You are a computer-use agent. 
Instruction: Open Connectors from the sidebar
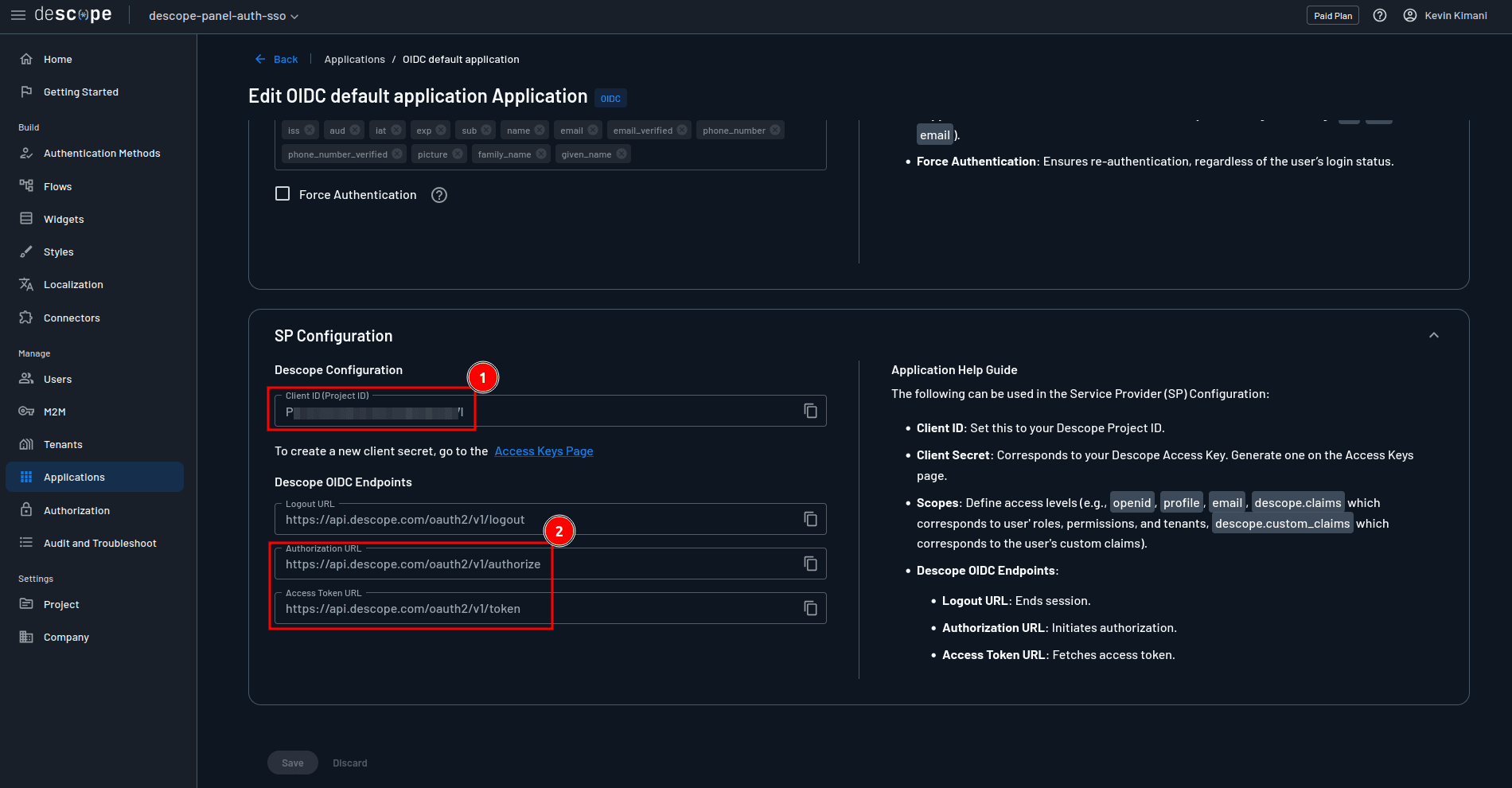[70, 317]
